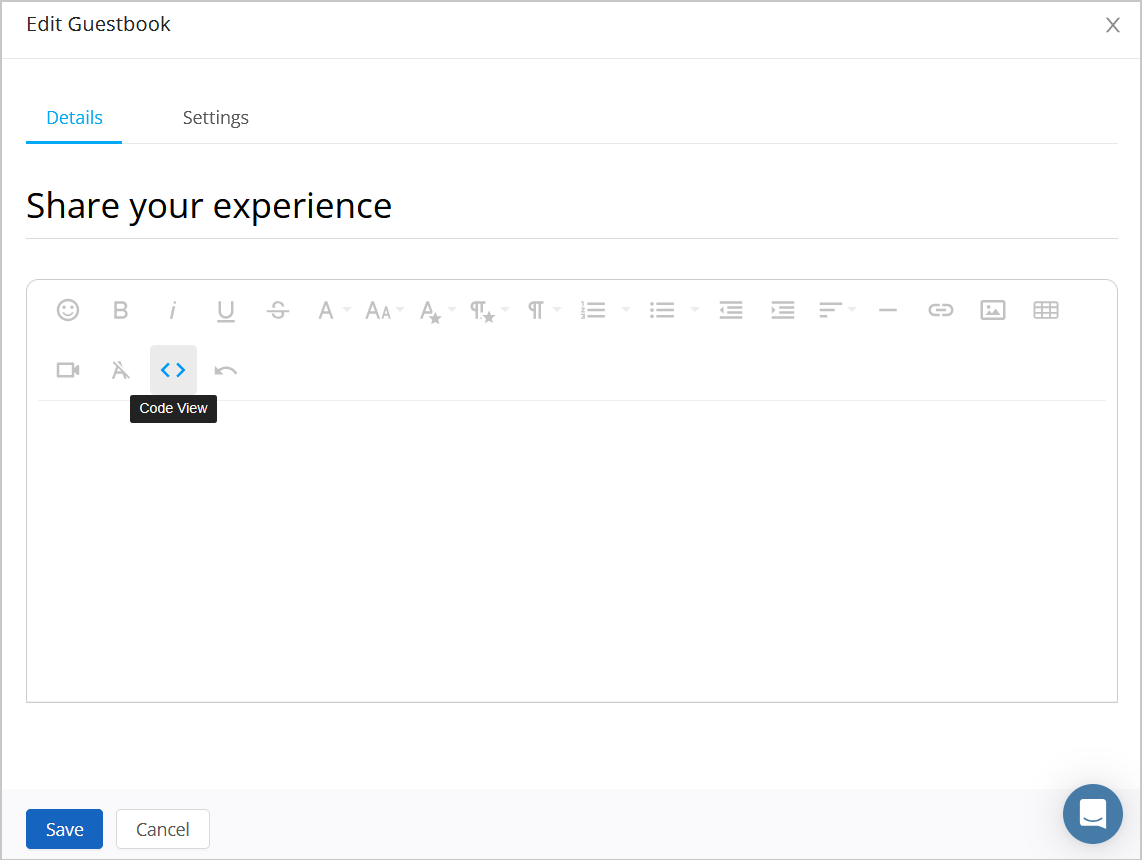1142x860 pixels.
Task: Insert a horizontal line
Action: (x=888, y=310)
